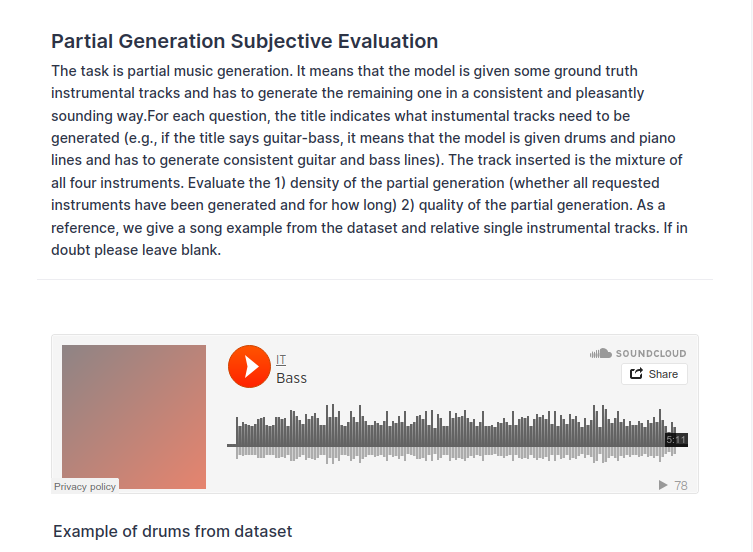Screen dimensions: 753x552
Task: Click the 5:11 track duration label
Action: click(x=676, y=440)
